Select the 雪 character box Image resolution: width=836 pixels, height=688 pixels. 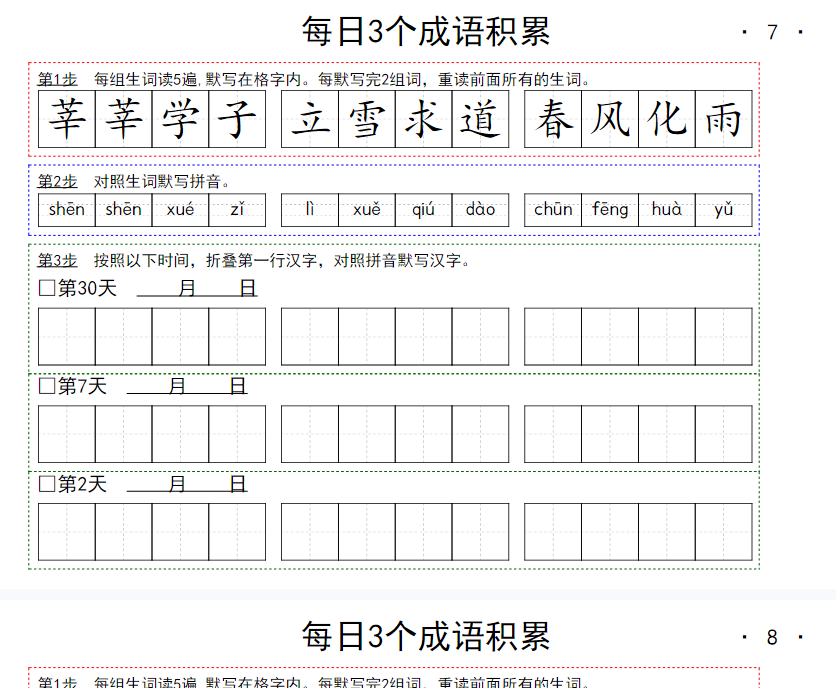point(366,120)
